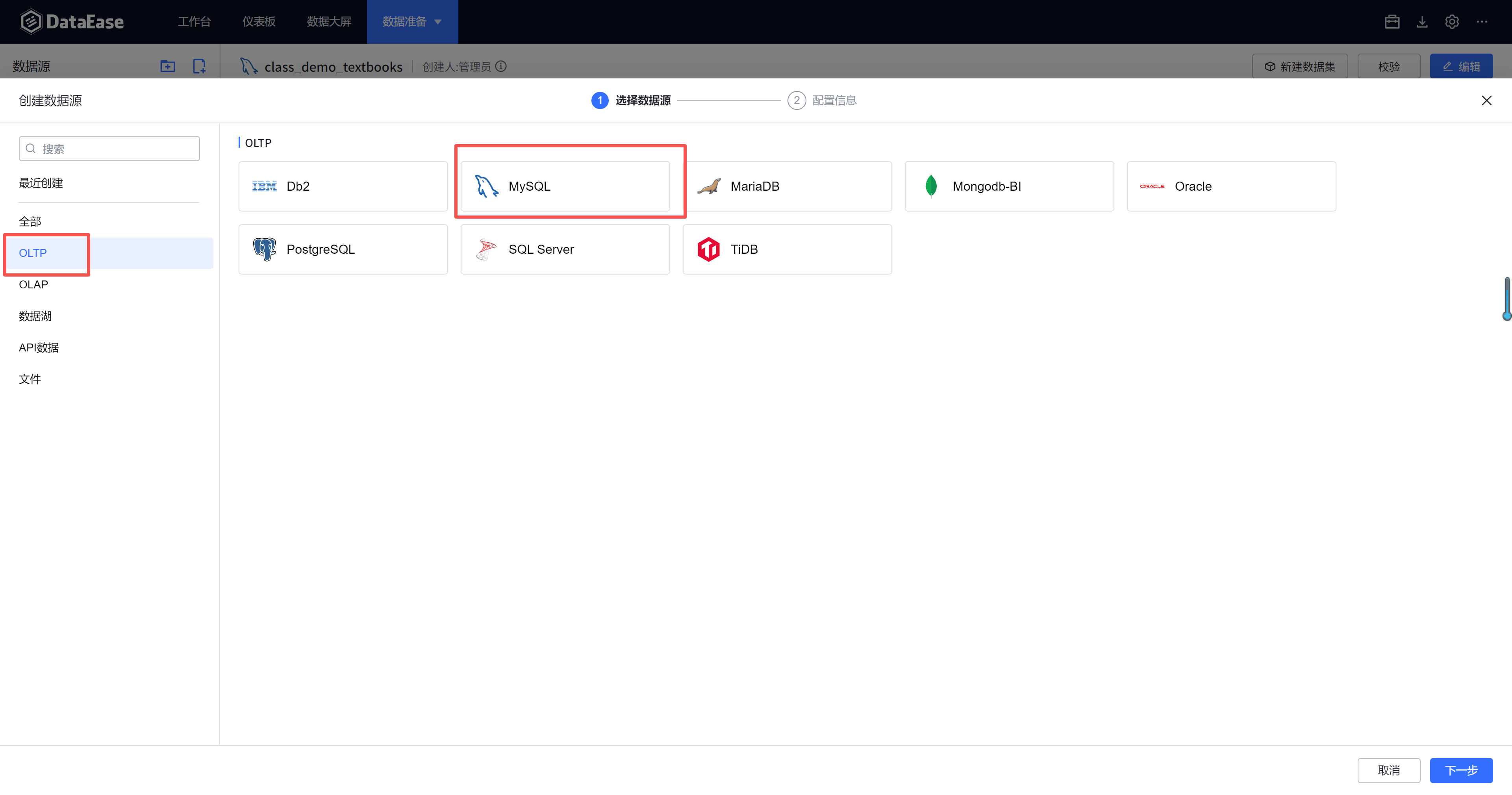Select the IBM Db2 datasource card
Image resolution: width=1512 pixels, height=795 pixels.
pos(343,186)
